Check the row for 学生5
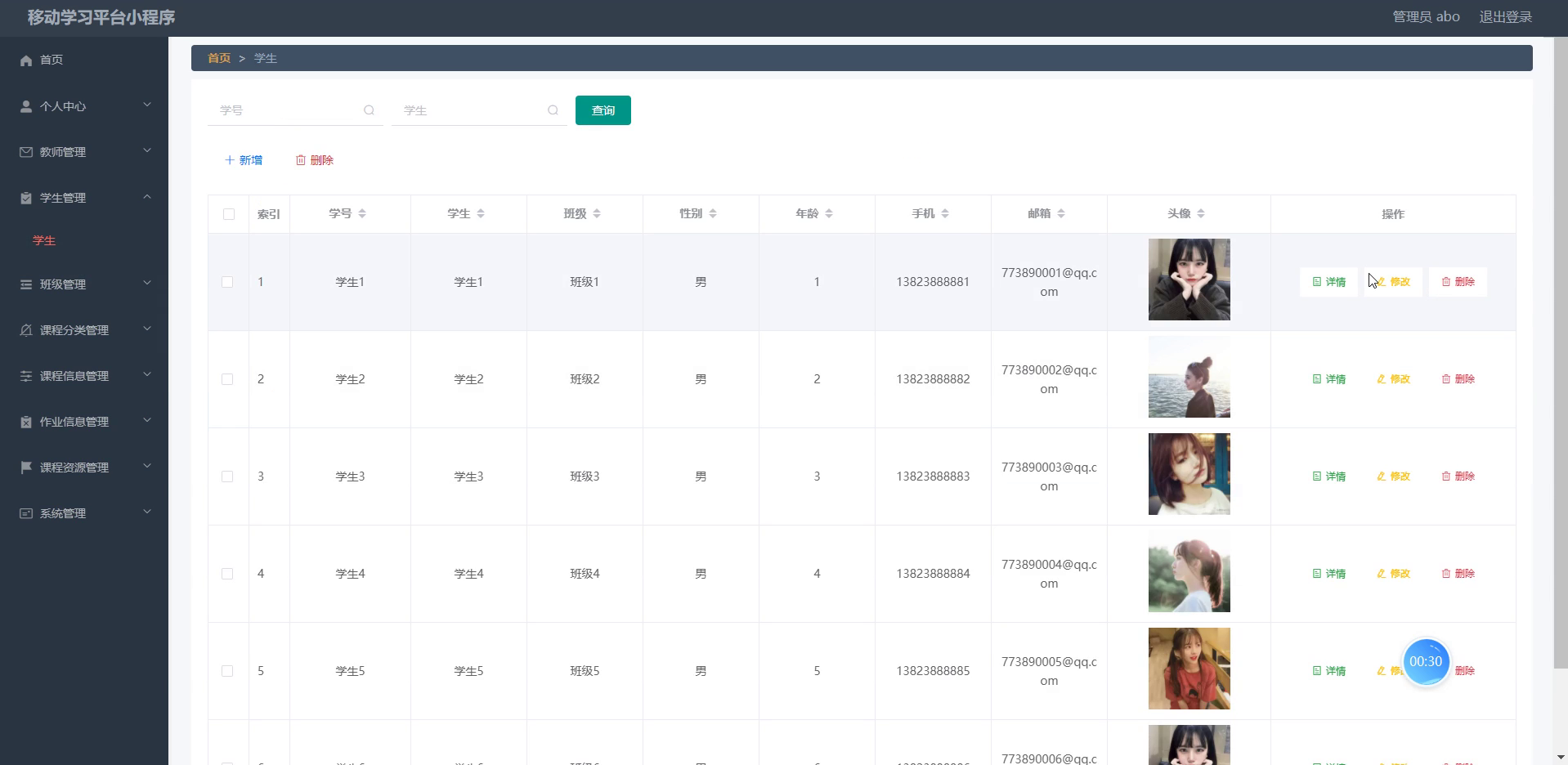This screenshot has height=765, width=1568. click(227, 671)
